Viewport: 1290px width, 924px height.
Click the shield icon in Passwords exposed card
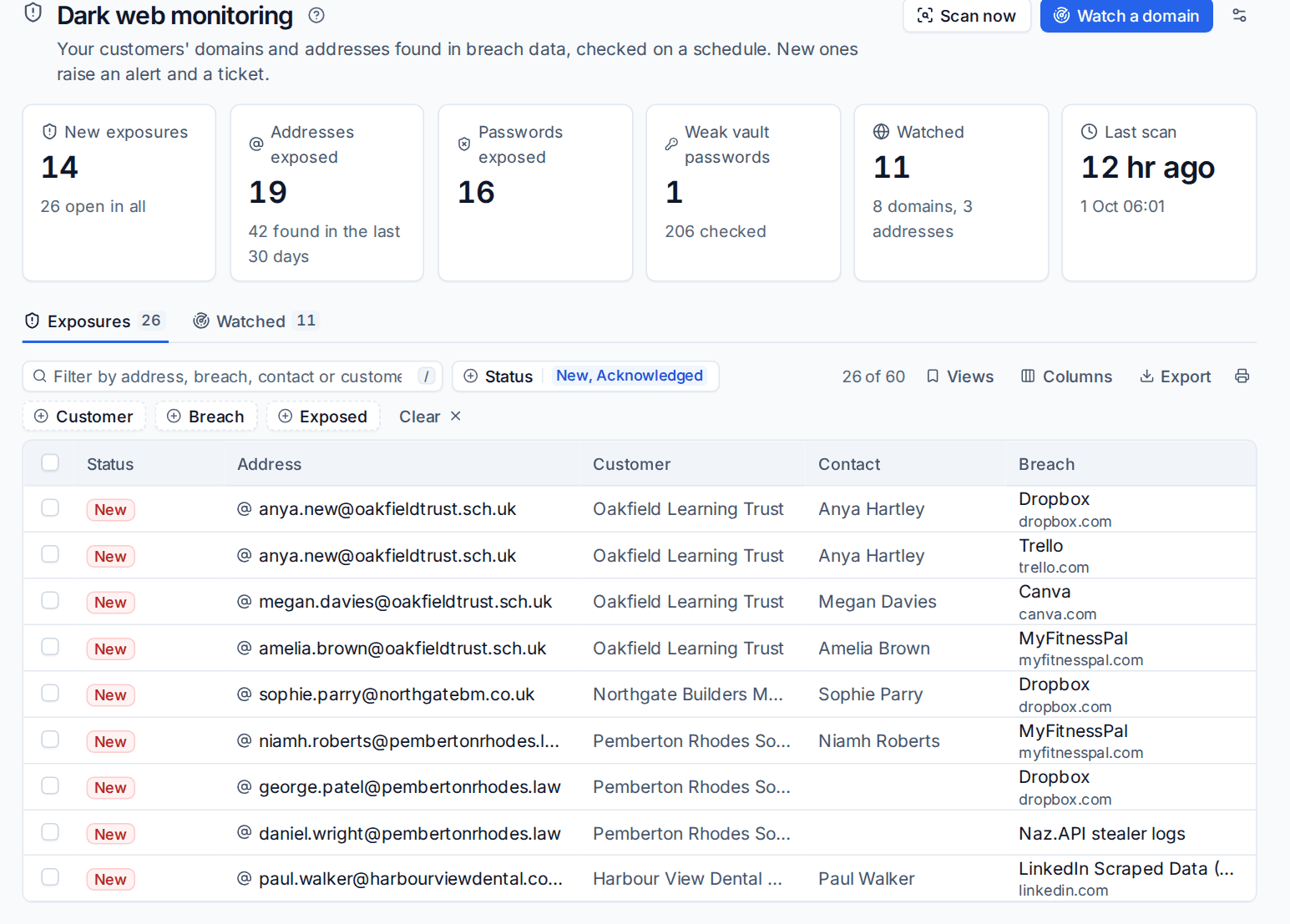click(464, 144)
